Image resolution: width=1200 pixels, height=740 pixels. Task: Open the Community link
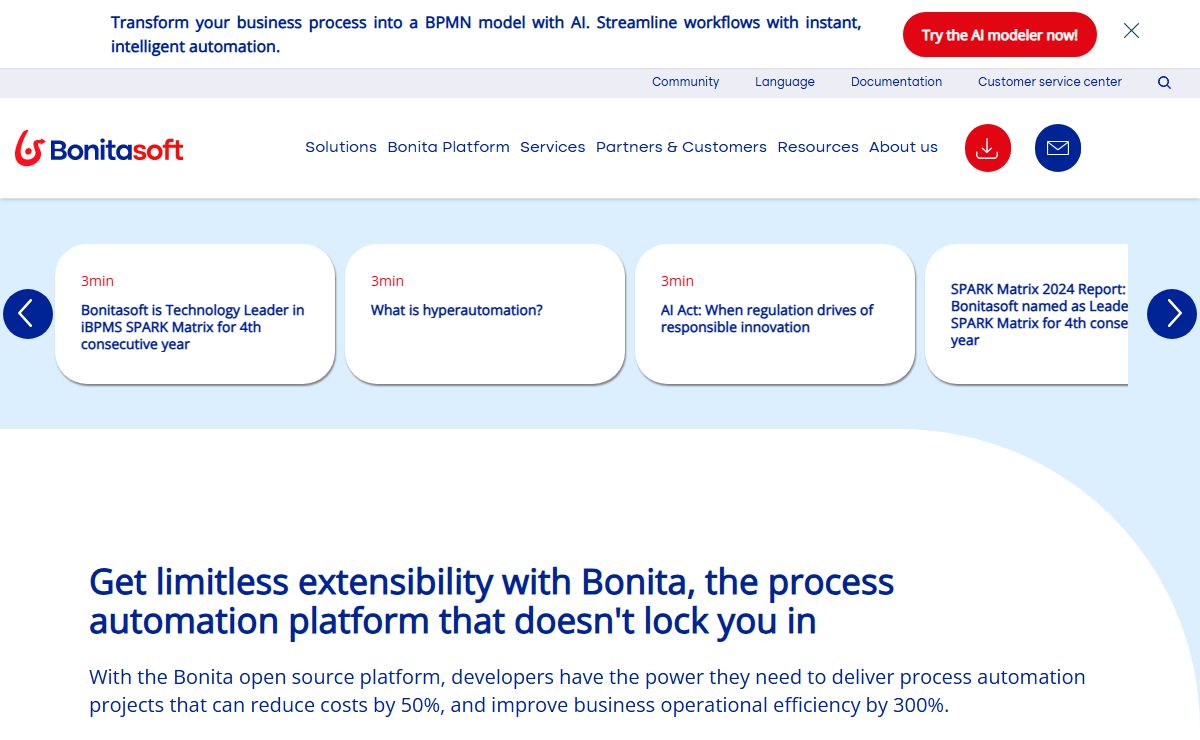pos(685,82)
